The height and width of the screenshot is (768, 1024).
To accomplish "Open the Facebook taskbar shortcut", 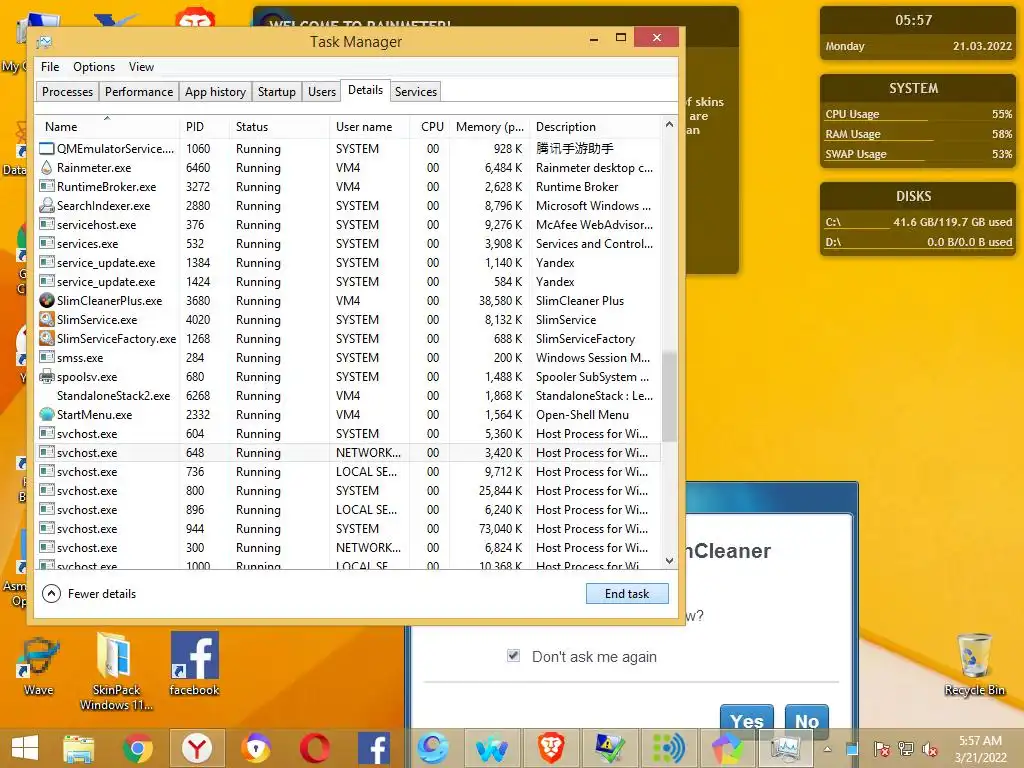I will [374, 748].
